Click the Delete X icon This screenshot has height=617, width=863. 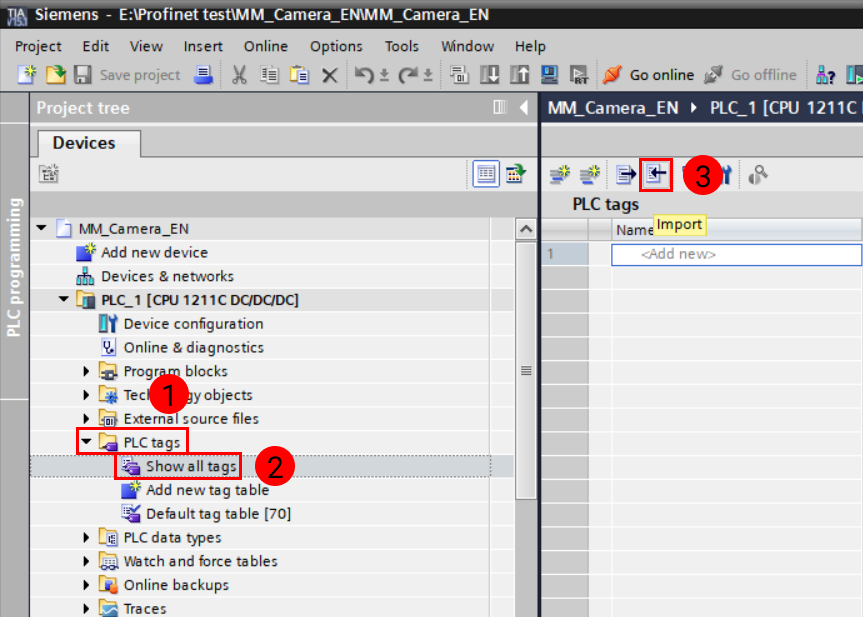point(330,75)
